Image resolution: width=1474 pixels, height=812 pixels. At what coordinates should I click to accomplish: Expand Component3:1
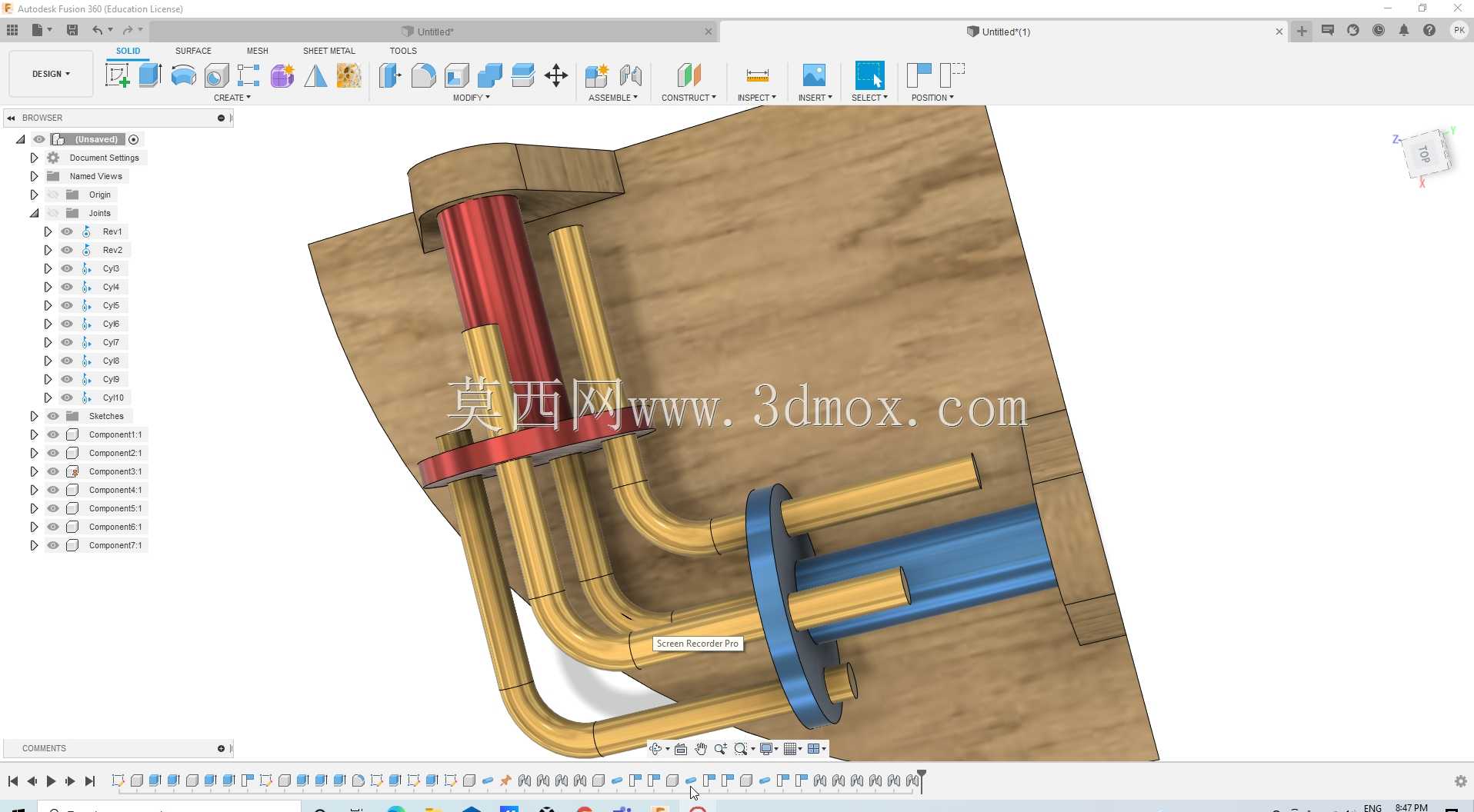point(34,471)
